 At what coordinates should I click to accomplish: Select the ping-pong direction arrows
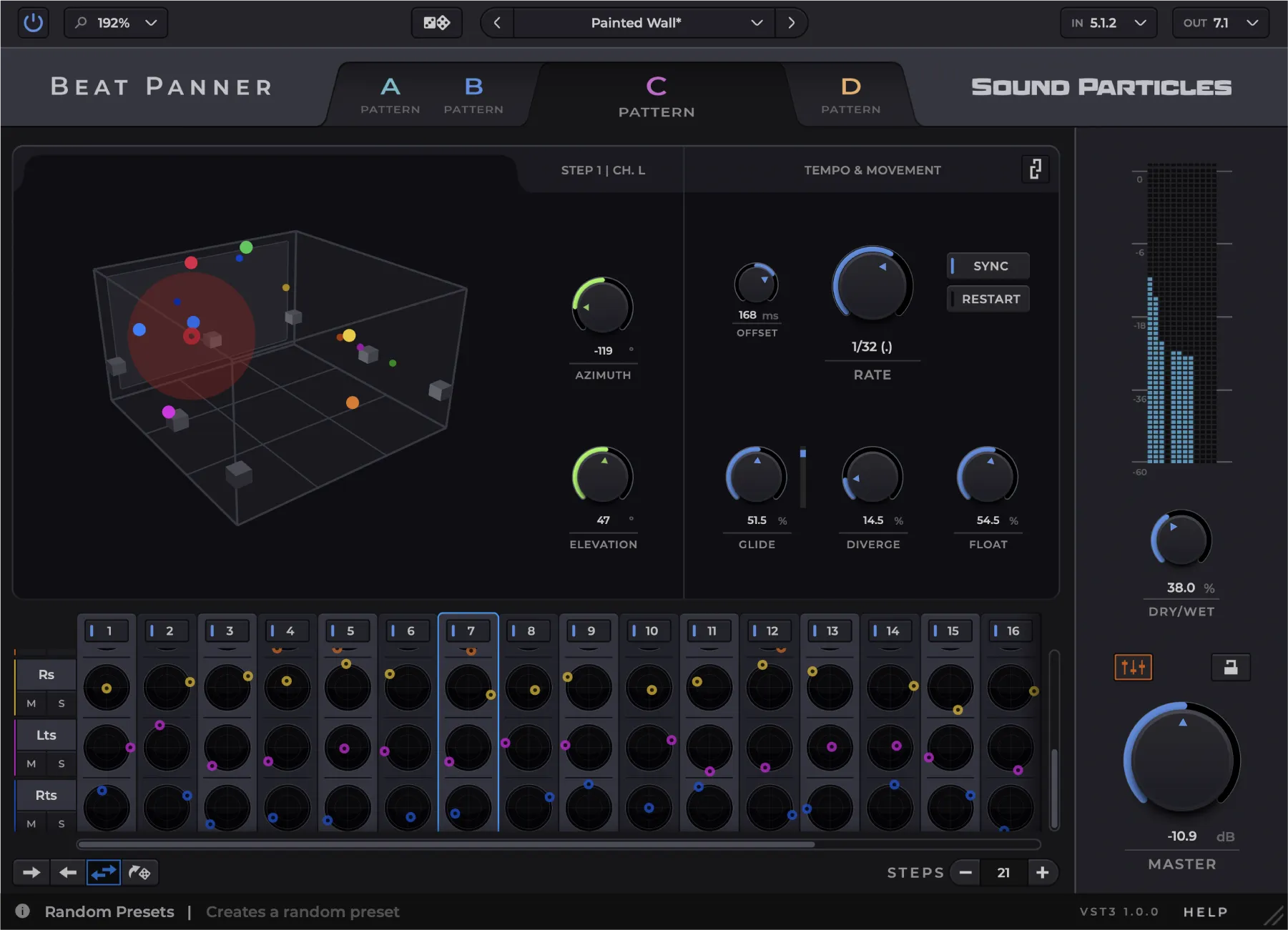point(104,872)
